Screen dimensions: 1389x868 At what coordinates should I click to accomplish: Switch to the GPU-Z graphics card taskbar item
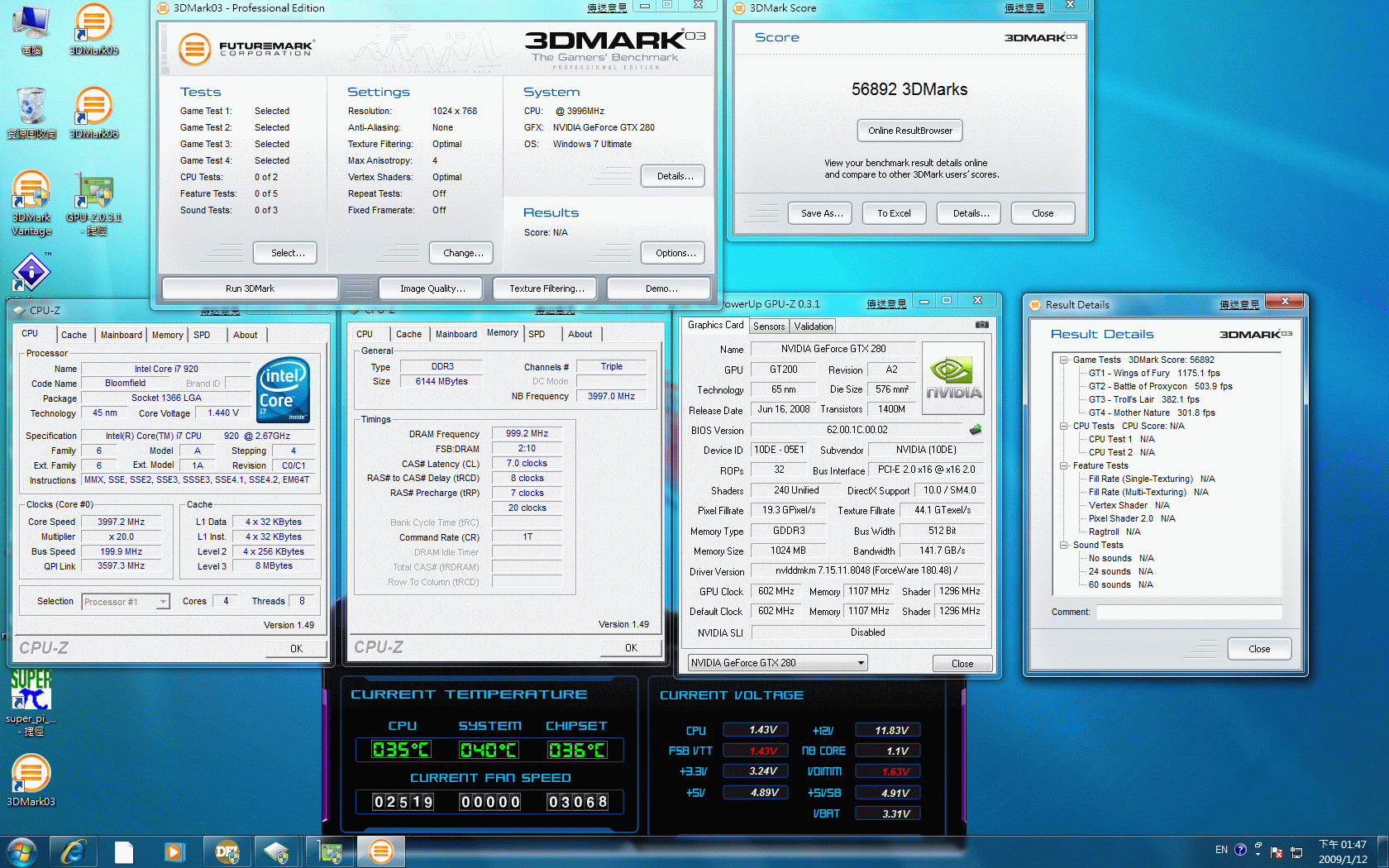[330, 851]
